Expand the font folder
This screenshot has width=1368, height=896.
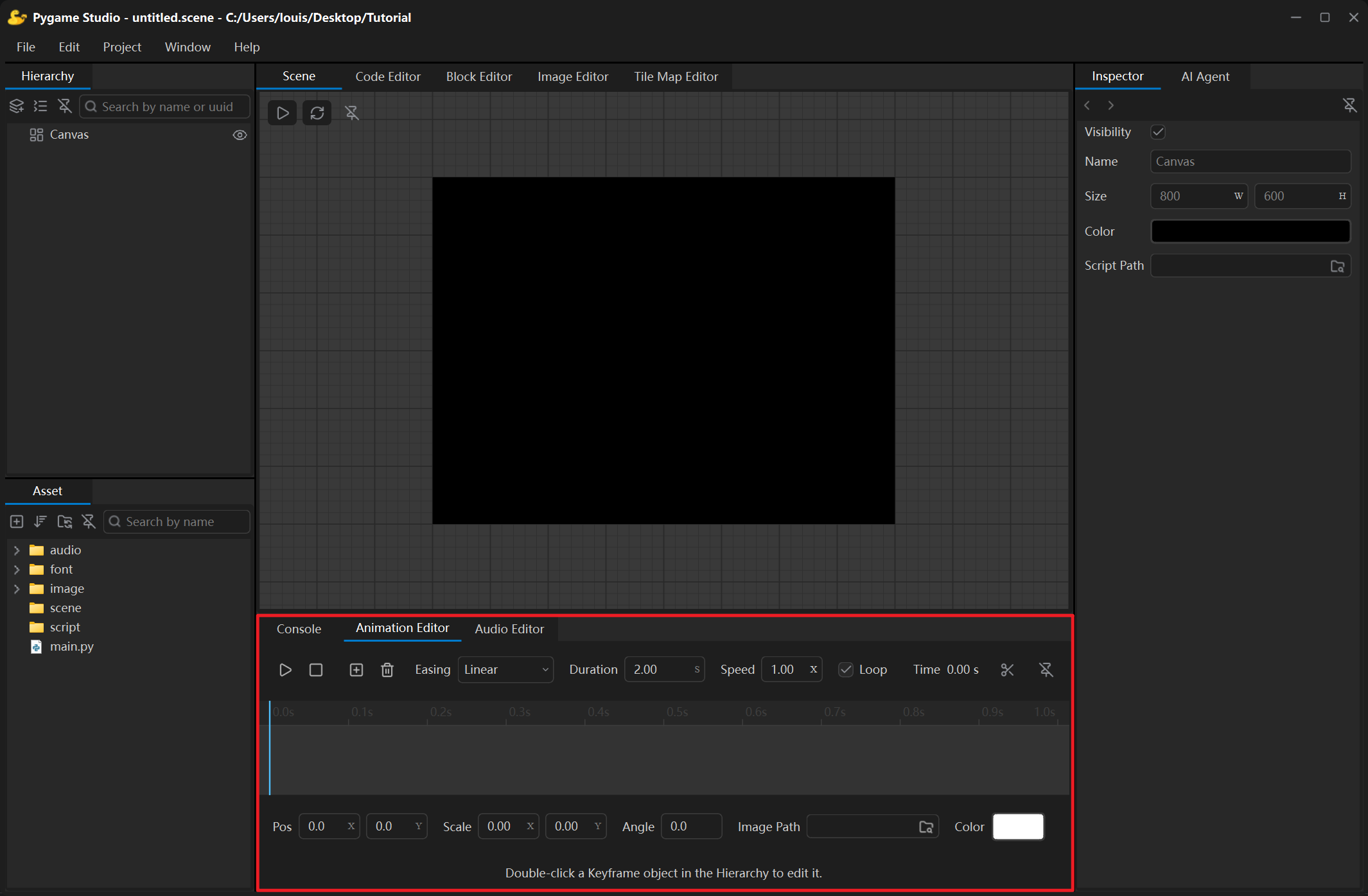(17, 570)
